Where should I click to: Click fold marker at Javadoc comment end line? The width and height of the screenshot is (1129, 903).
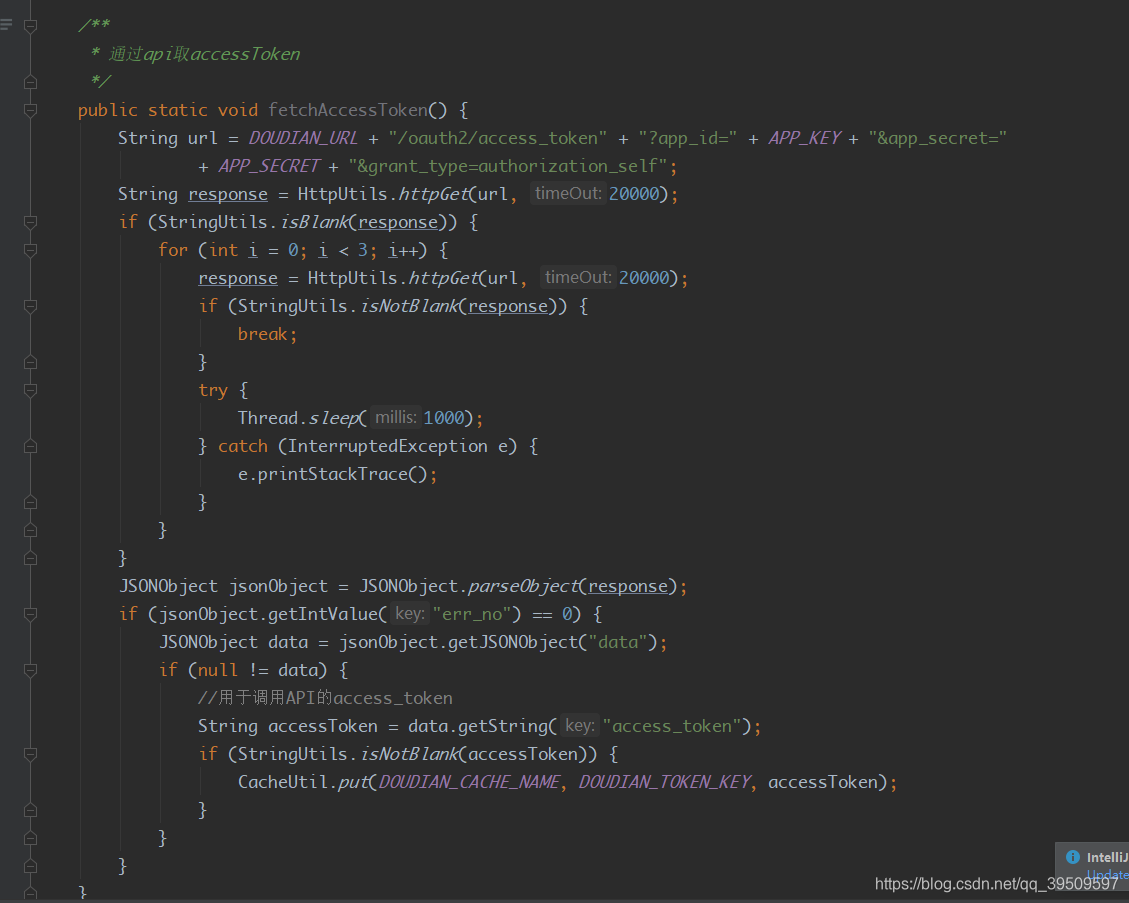(x=30, y=82)
